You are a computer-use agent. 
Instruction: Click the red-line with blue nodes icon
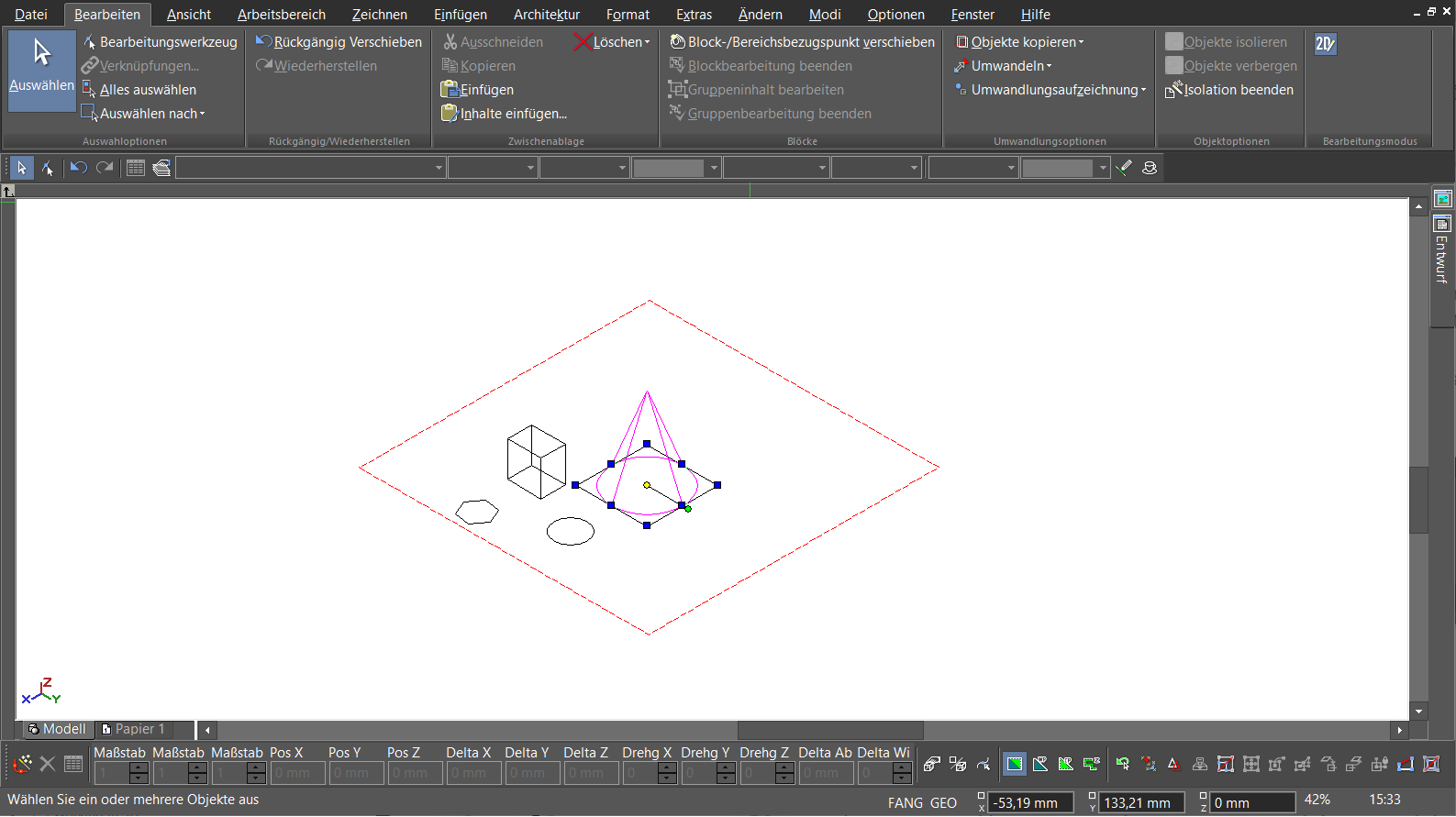1405,764
